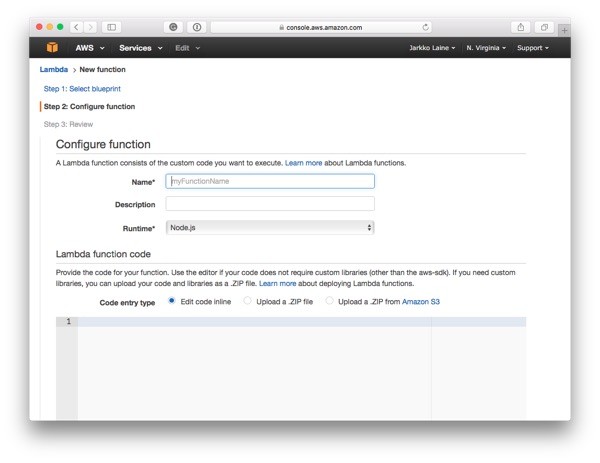Click the Grammarly extension icon in toolbar
Viewport: 600px width, 463px height.
pyautogui.click(x=173, y=27)
